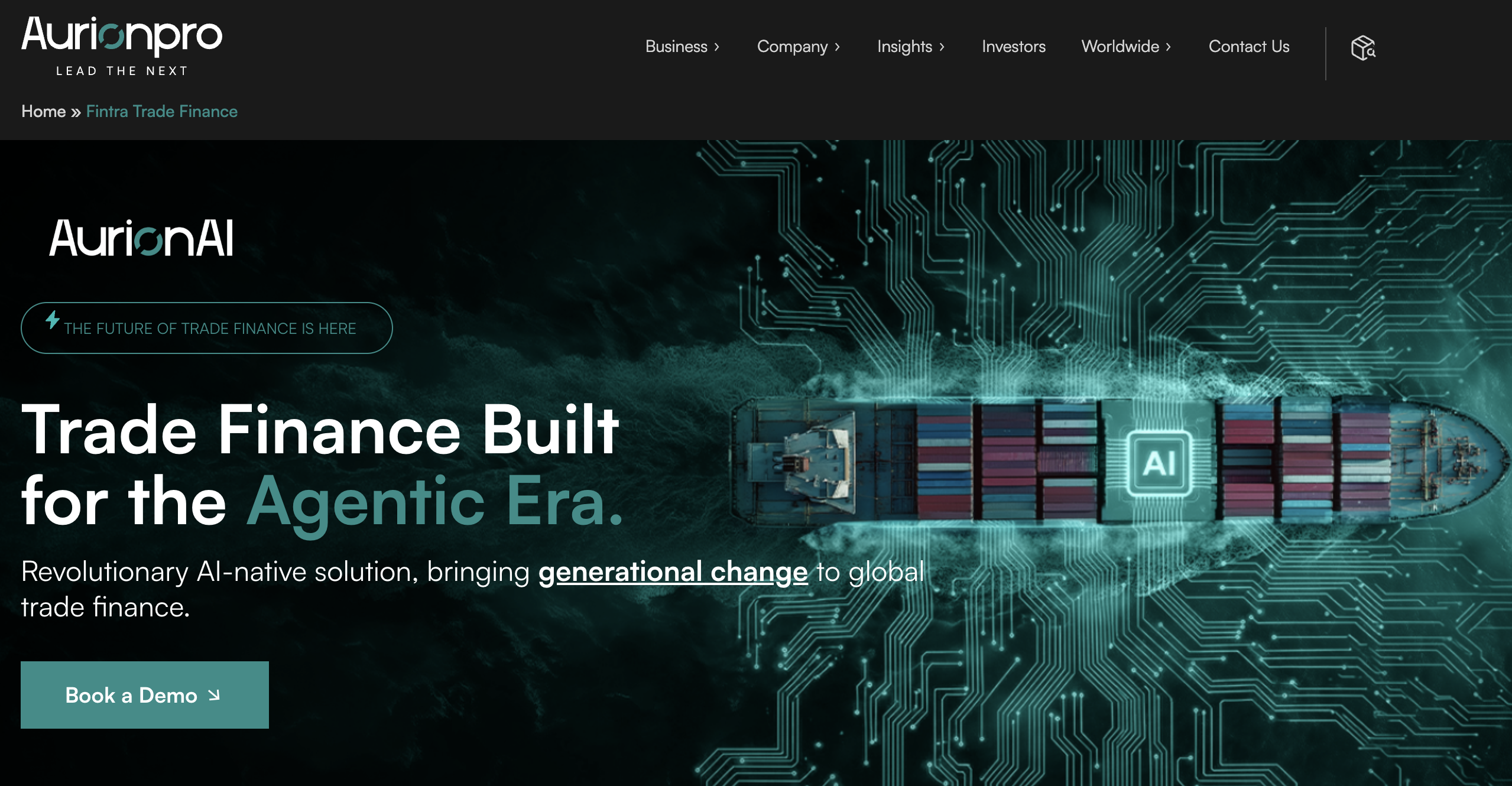The image size is (1512, 786).
Task: Expand the Insights menu chevron
Action: [942, 47]
